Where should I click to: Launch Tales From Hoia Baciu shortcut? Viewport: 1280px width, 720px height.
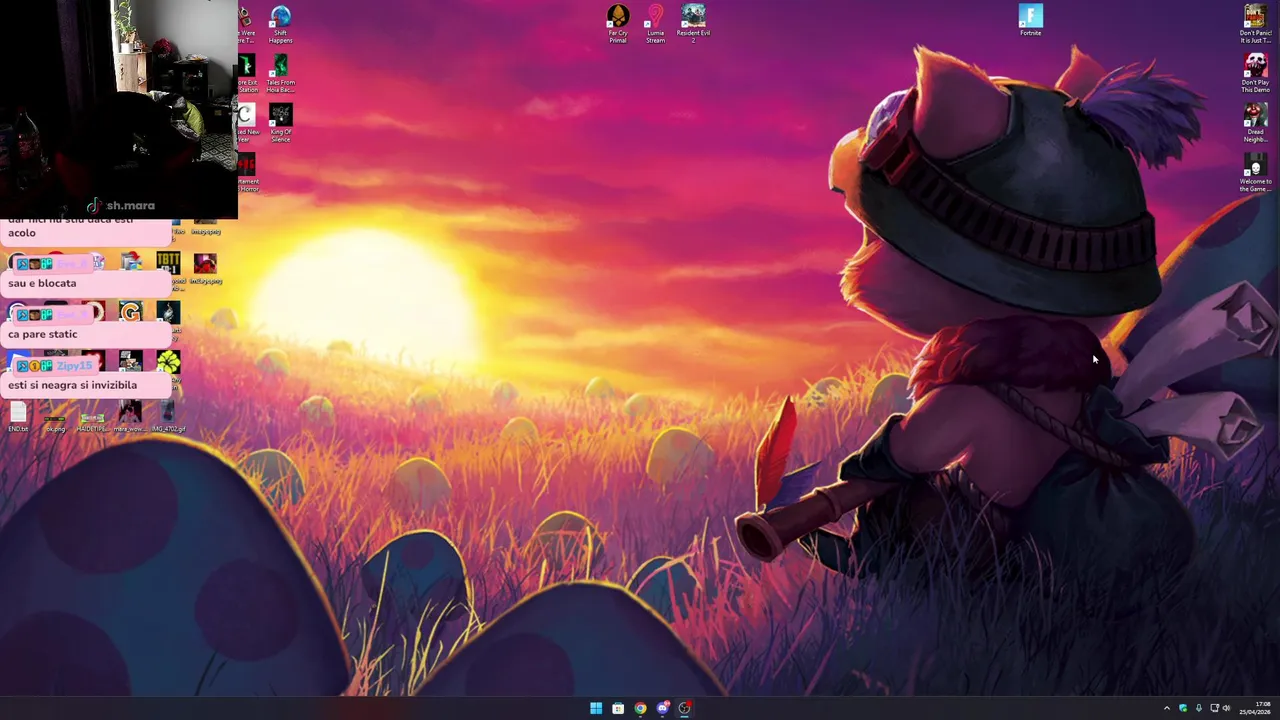(281, 74)
